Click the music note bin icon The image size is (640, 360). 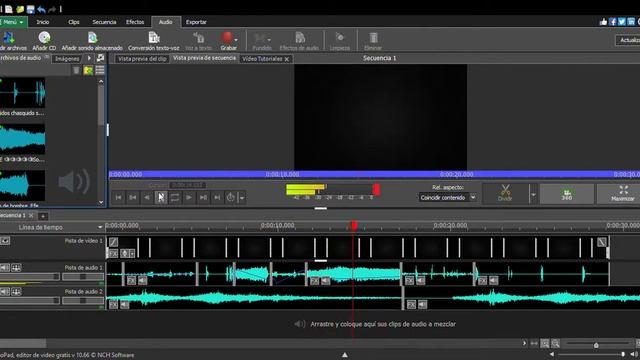pos(100,58)
